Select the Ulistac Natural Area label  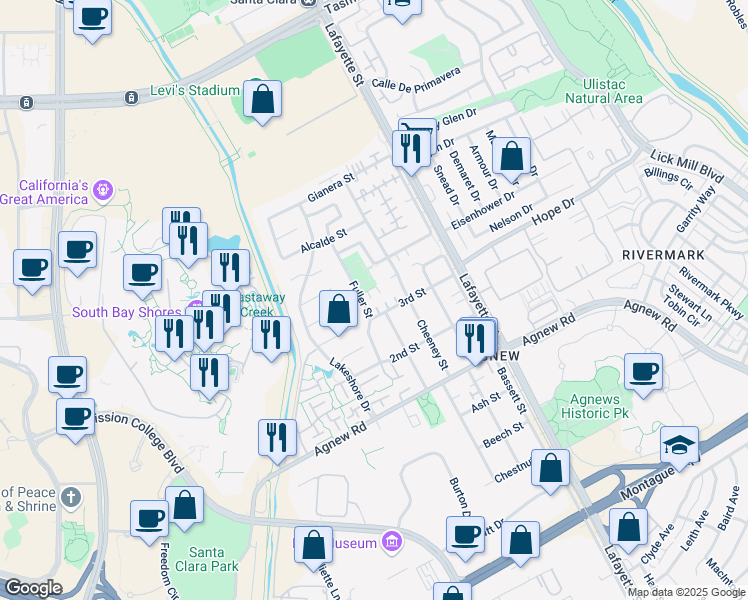click(603, 92)
